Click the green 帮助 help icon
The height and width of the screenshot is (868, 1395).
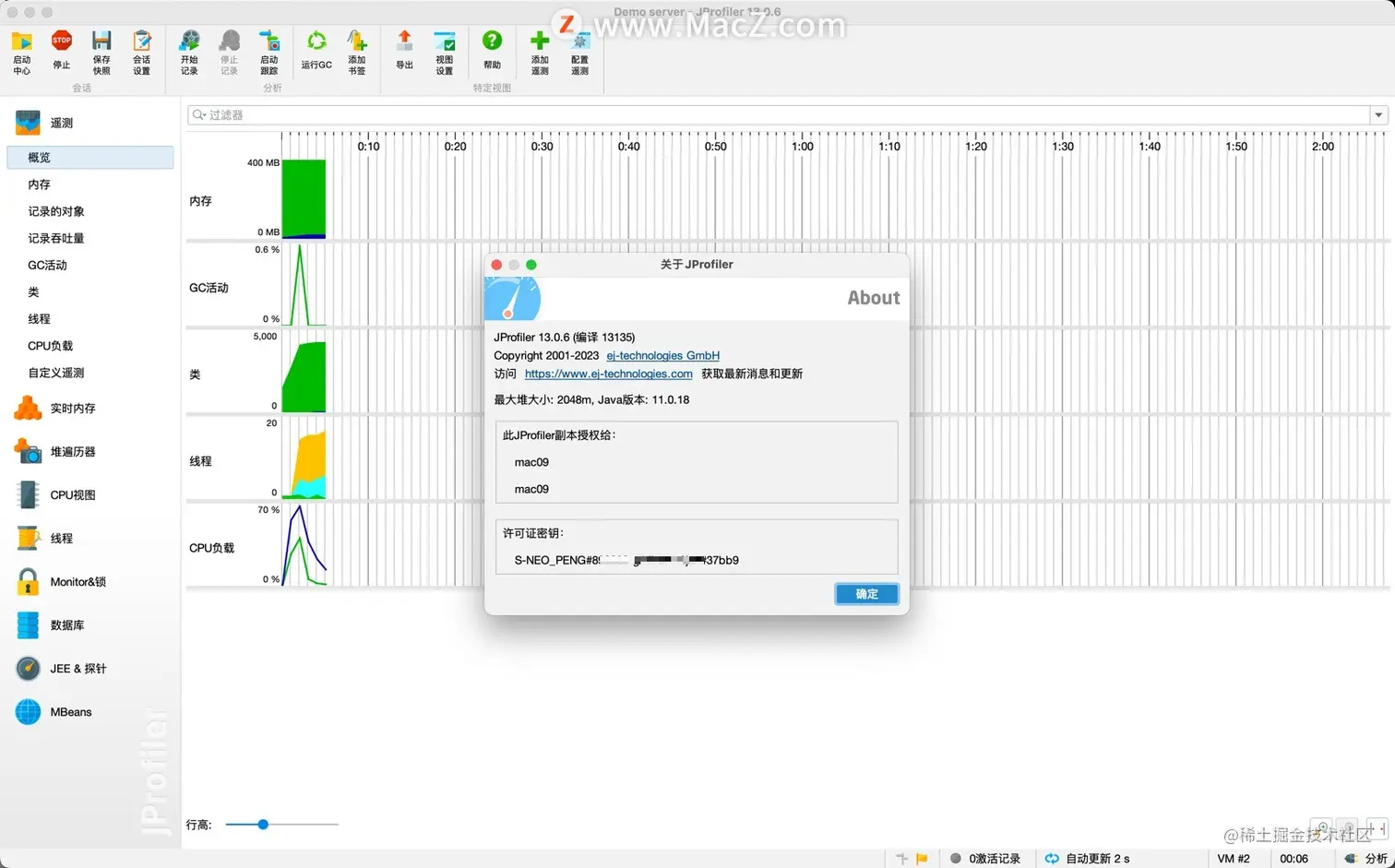pos(492,42)
